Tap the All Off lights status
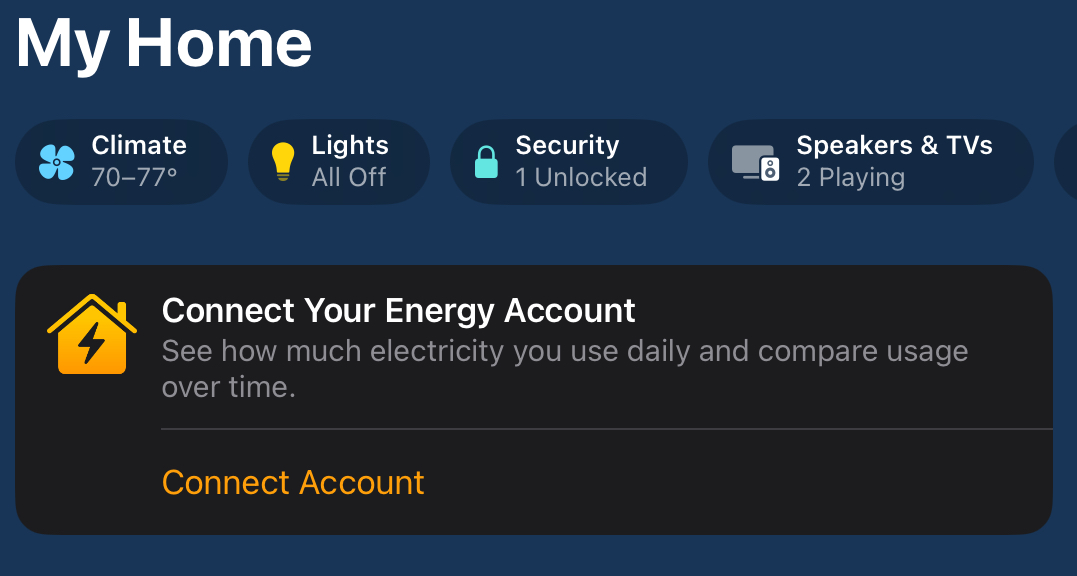This screenshot has width=1077, height=576. coord(348,178)
